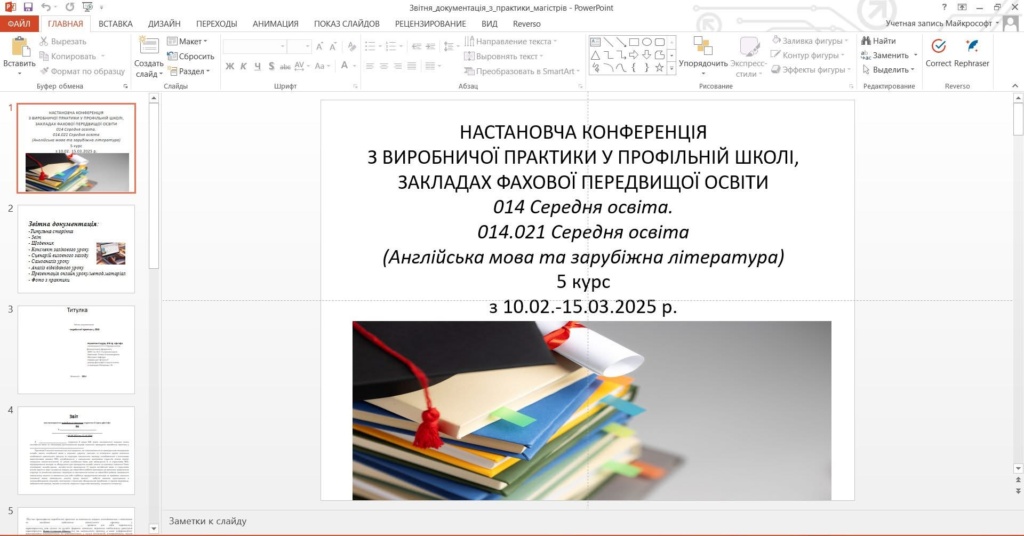1024x536 pixels.
Task: Select the triangle shape in shapes gallery
Action: [596, 55]
